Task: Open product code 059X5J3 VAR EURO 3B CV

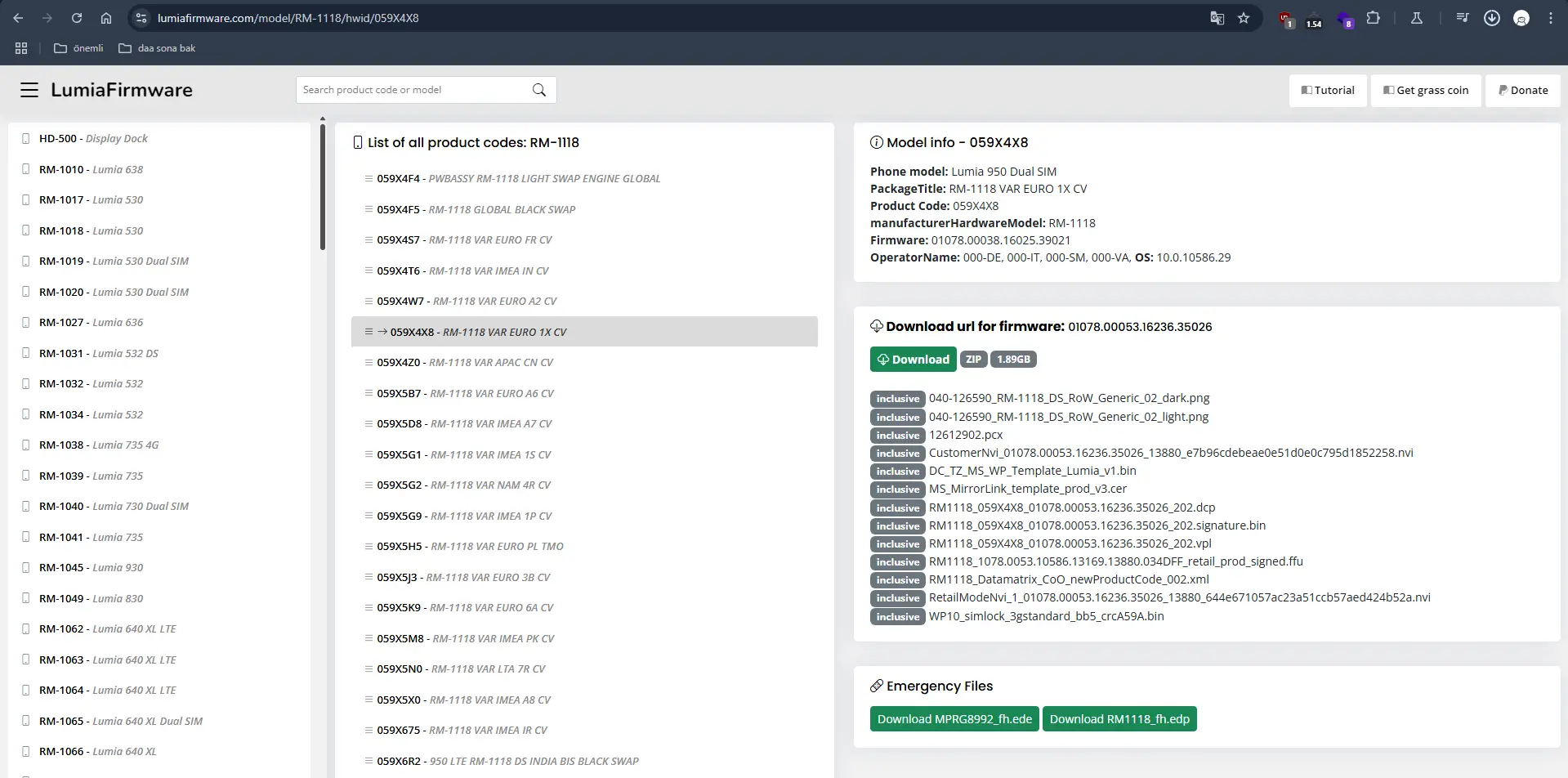Action: [x=463, y=578]
